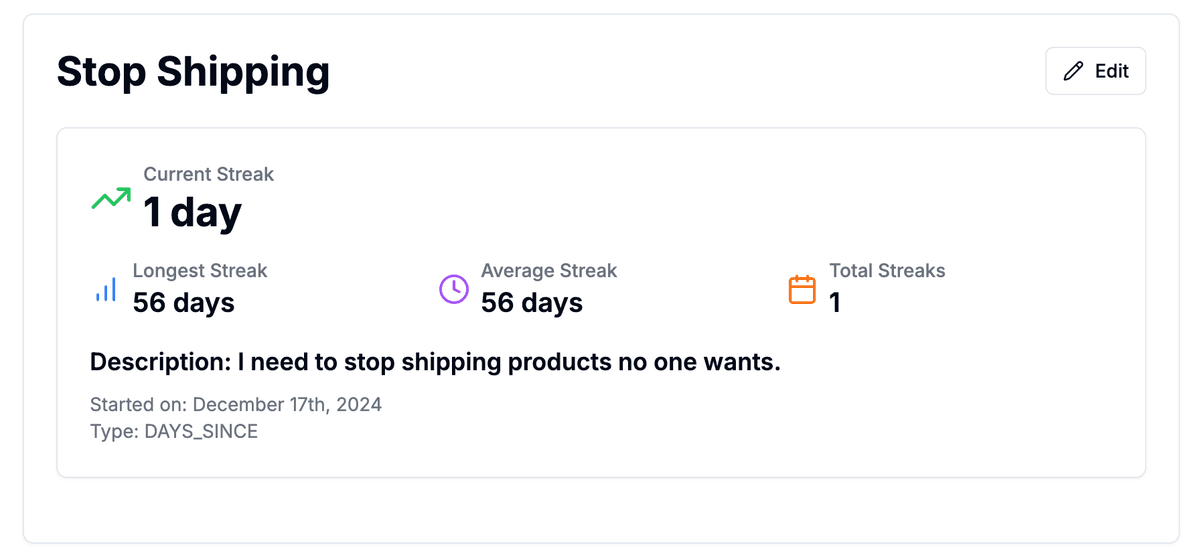Click inside the streak statistics card
The height and width of the screenshot is (553, 1200).
(601, 302)
